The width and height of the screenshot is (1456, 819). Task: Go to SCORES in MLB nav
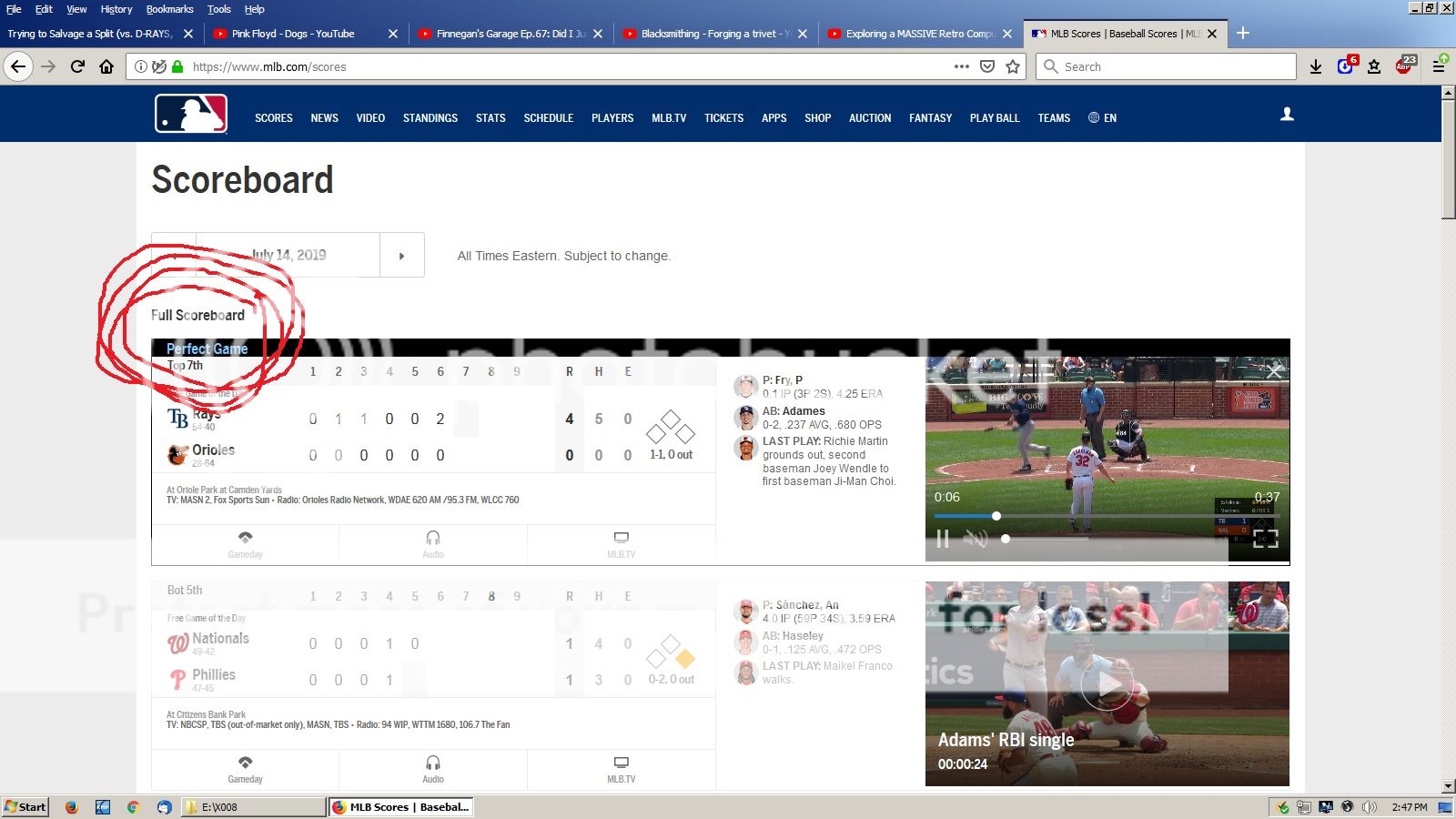274,118
